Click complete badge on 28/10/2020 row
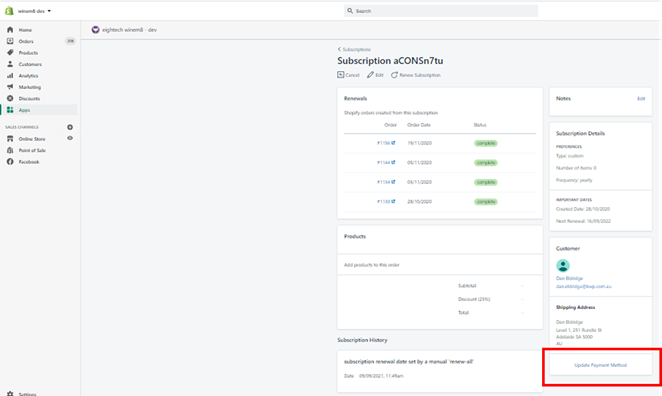 point(486,201)
